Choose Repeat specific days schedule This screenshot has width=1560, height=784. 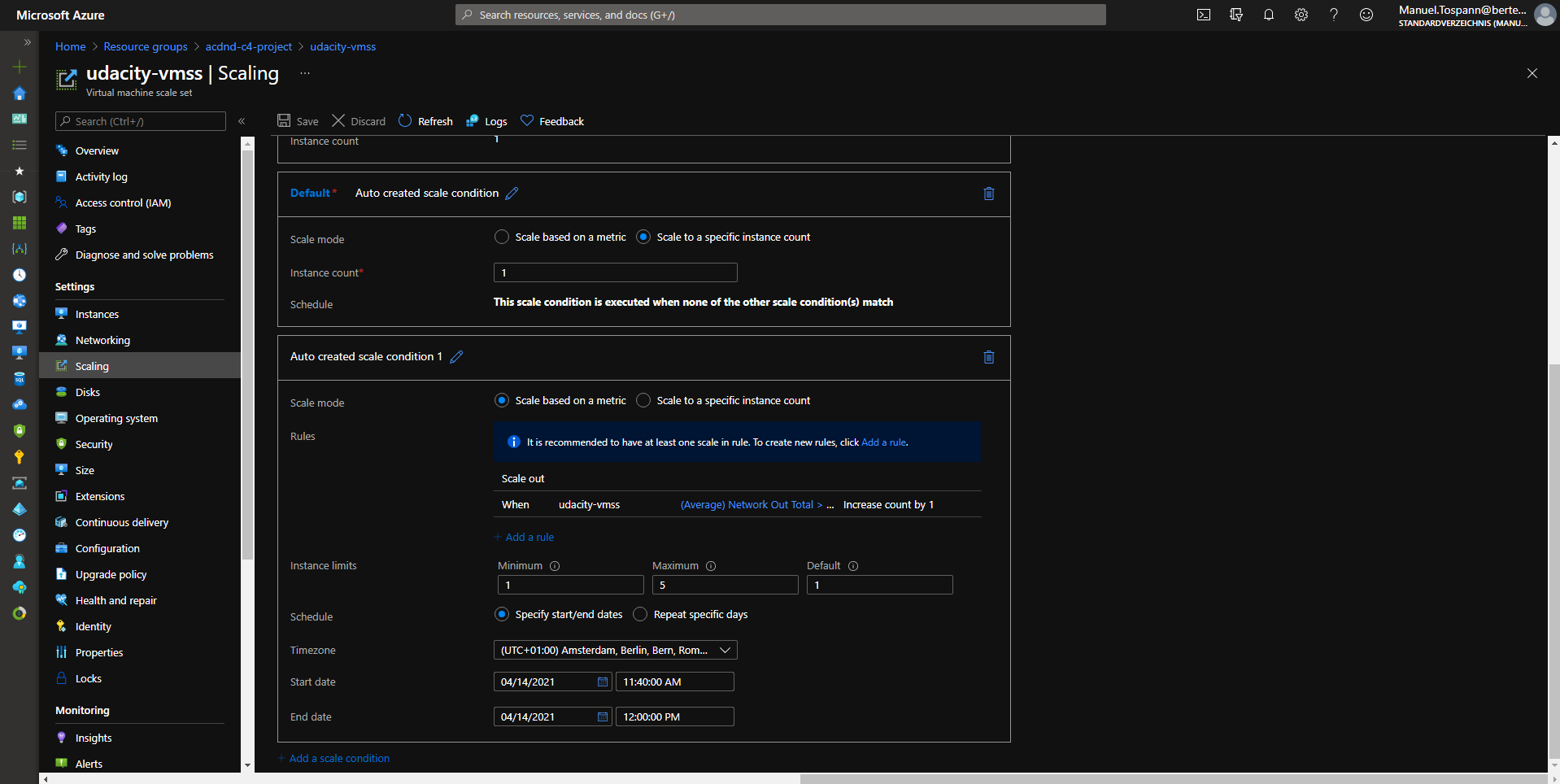(x=640, y=615)
